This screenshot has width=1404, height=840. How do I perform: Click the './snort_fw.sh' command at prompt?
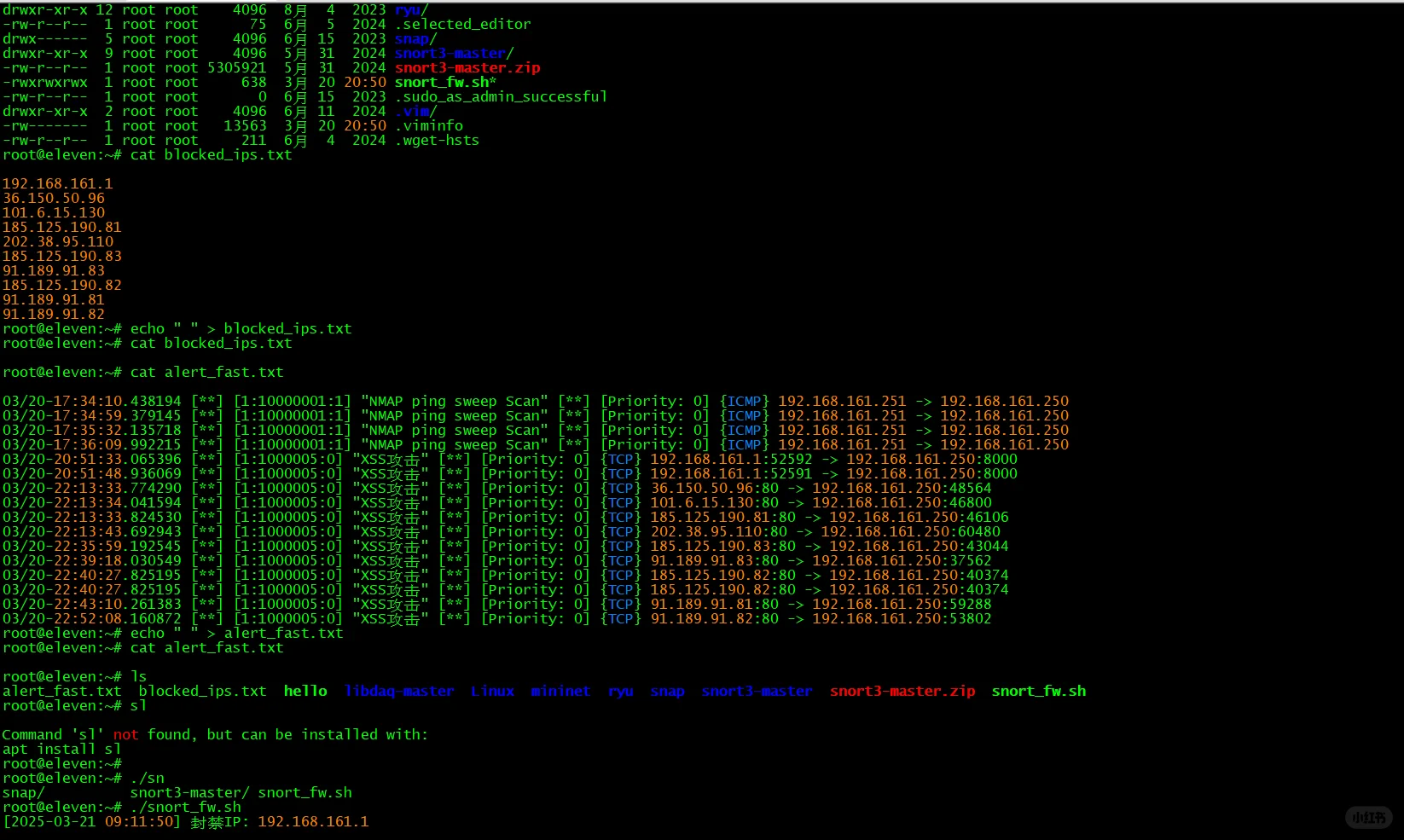(x=185, y=807)
